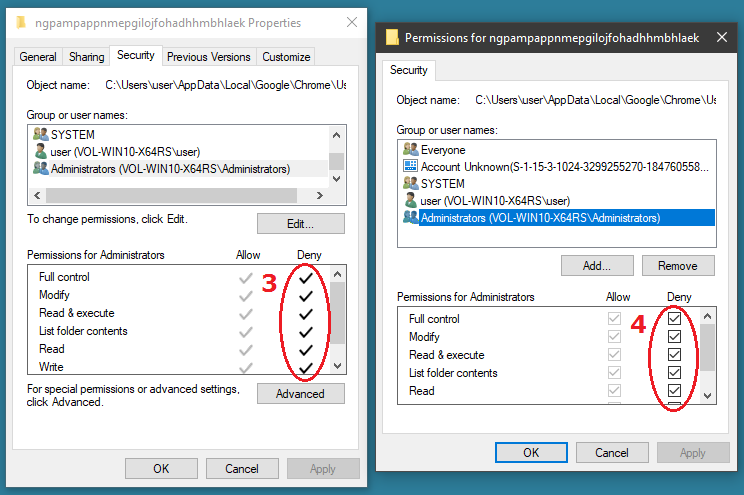
Task: Toggle Allow checkbox for Full control
Action: [614, 318]
